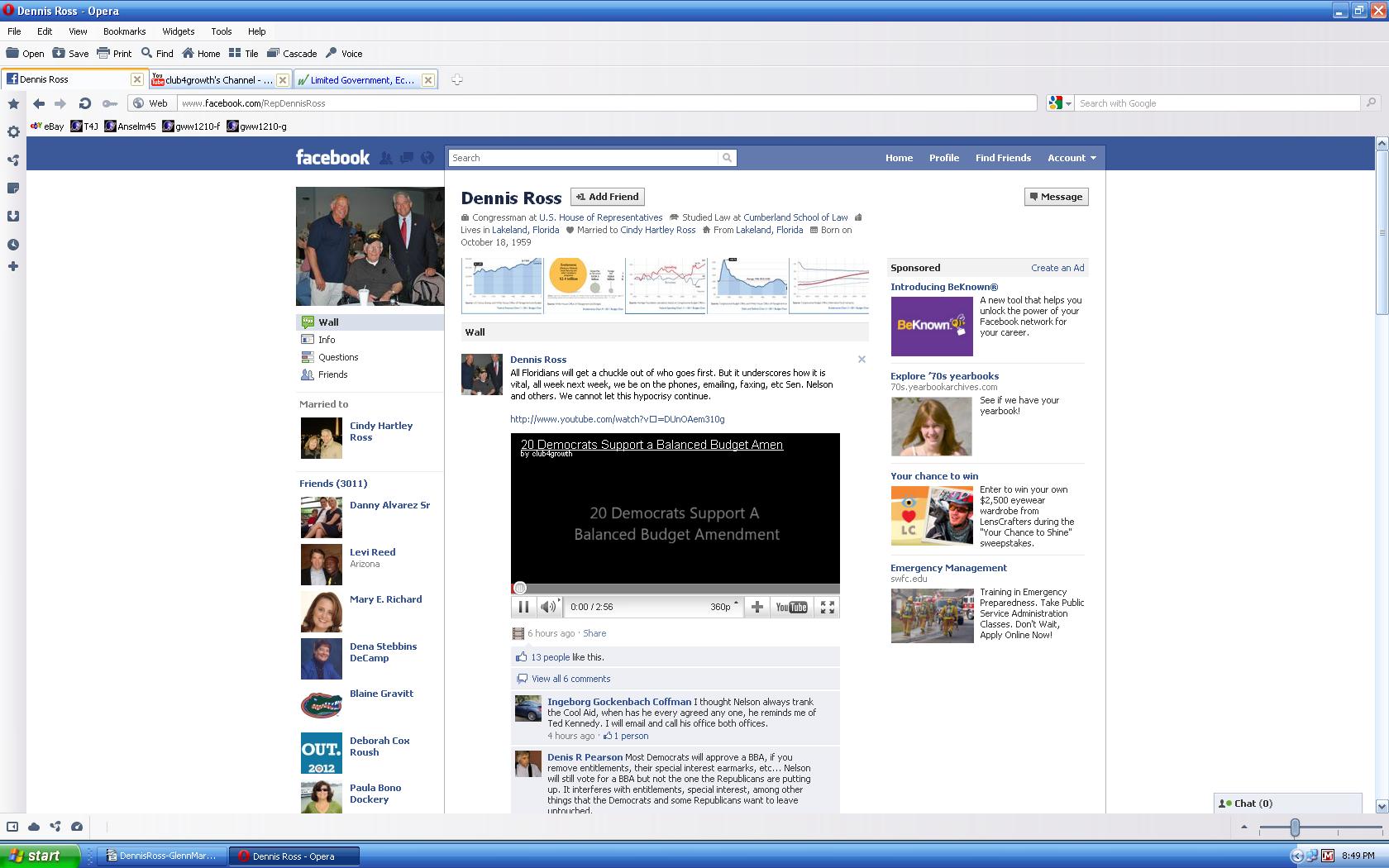Click the Facebook notifications globe icon

pos(427,158)
